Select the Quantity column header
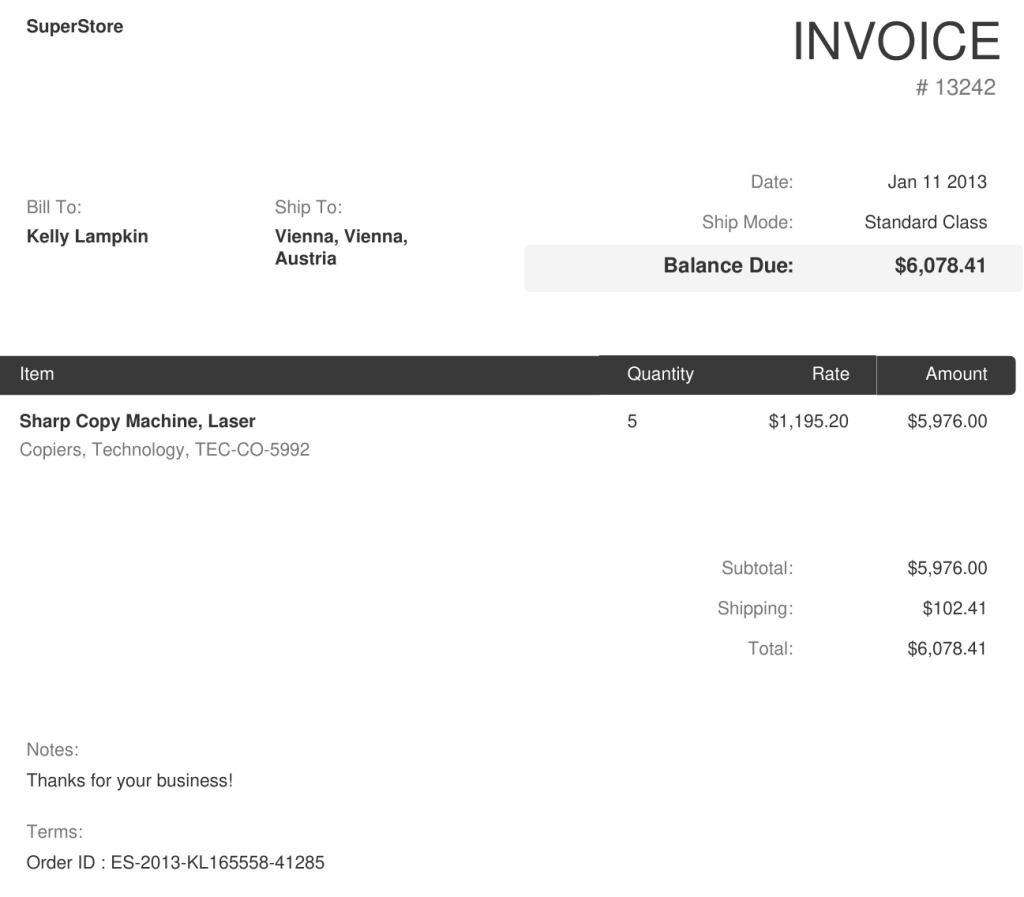Image resolution: width=1024 pixels, height=897 pixels. click(x=660, y=374)
